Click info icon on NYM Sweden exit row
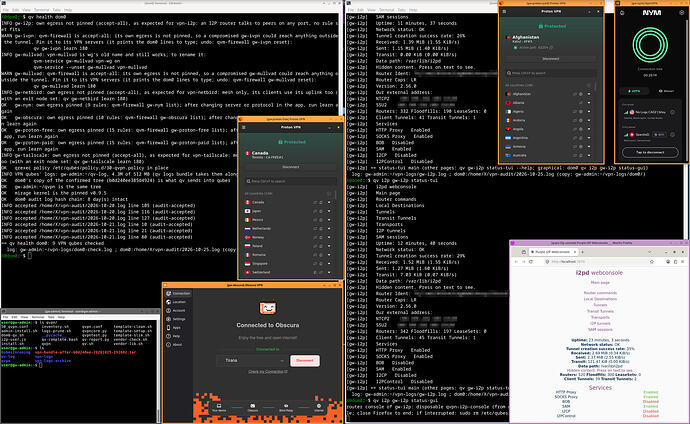Viewport: 690px width, 424px height. (x=672, y=135)
